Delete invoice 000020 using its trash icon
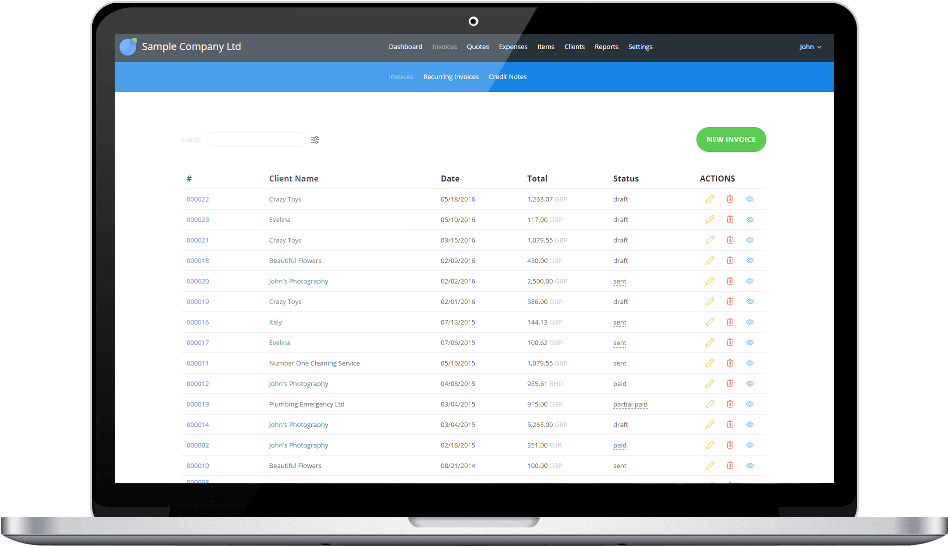948x546 pixels. coord(730,281)
